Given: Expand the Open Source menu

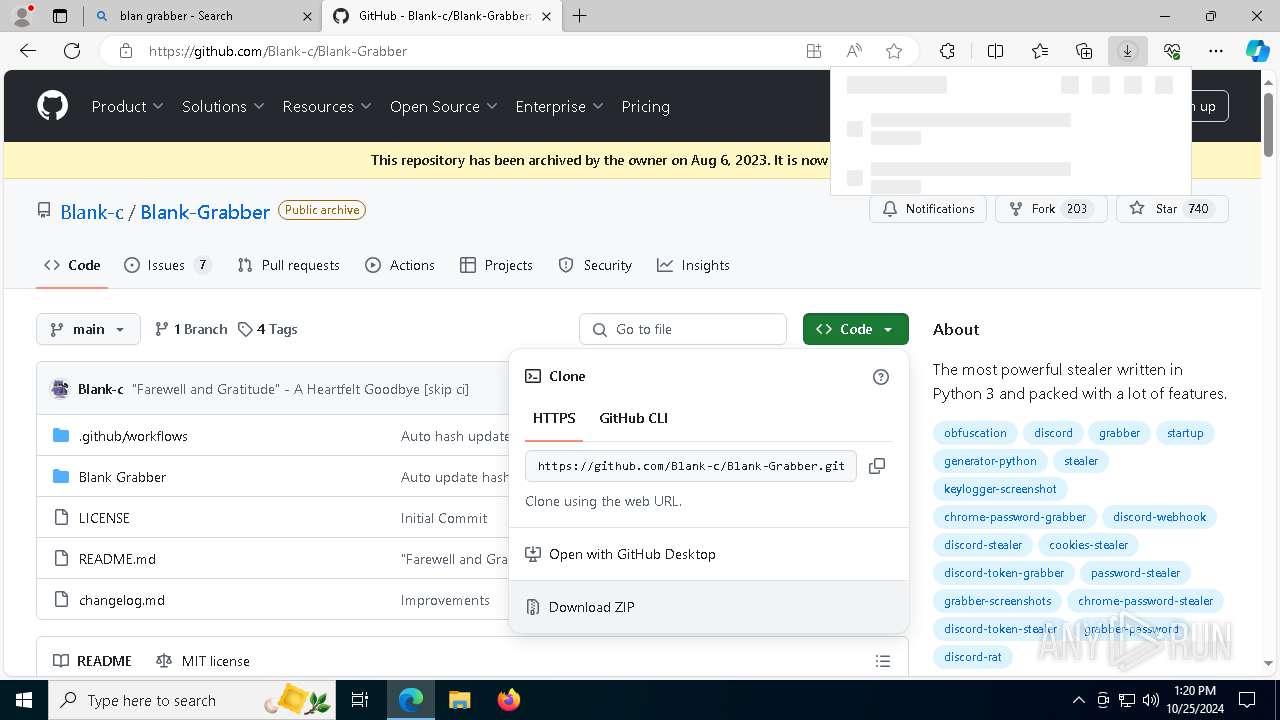Looking at the screenshot, I should tap(444, 106).
